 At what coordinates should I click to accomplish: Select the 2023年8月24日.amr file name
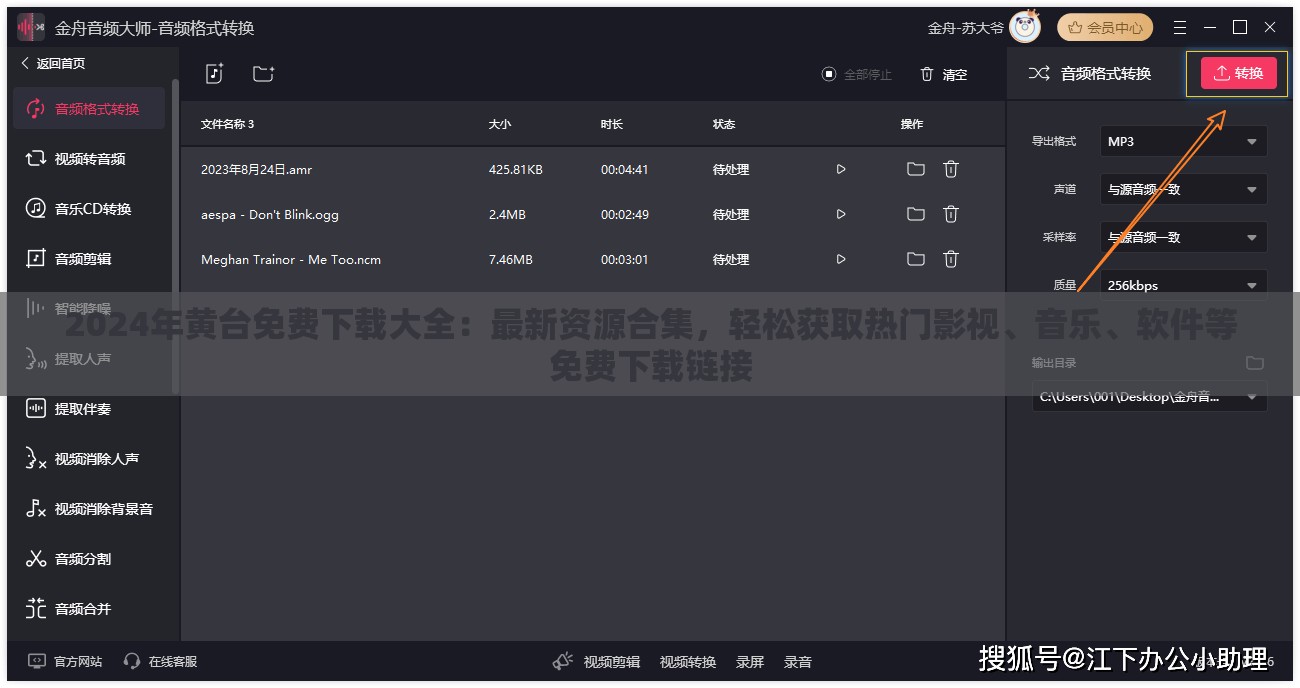coord(256,169)
